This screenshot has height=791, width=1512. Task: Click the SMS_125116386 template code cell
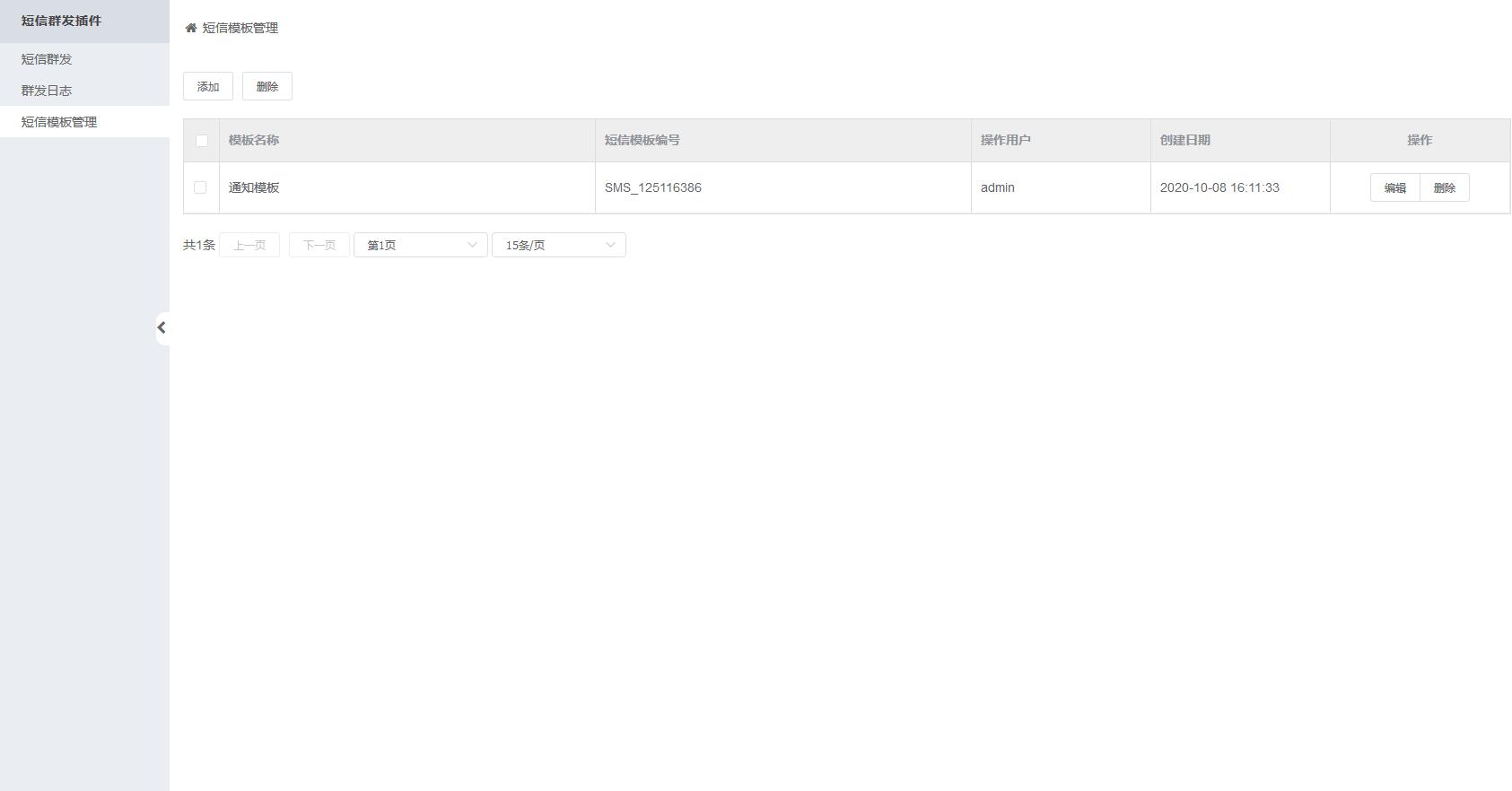click(783, 187)
